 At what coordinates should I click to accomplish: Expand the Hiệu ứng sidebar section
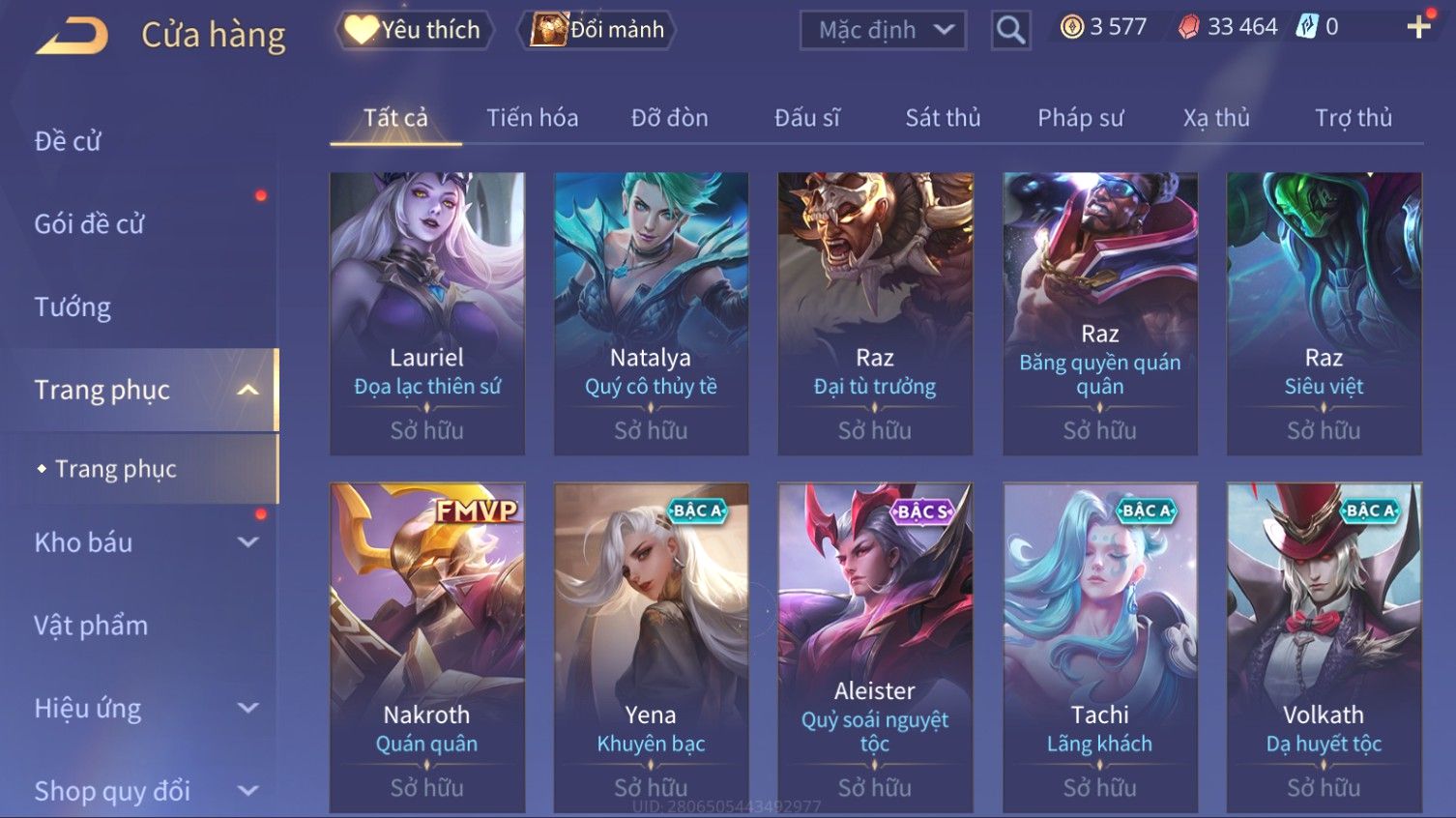pyautogui.click(x=248, y=708)
